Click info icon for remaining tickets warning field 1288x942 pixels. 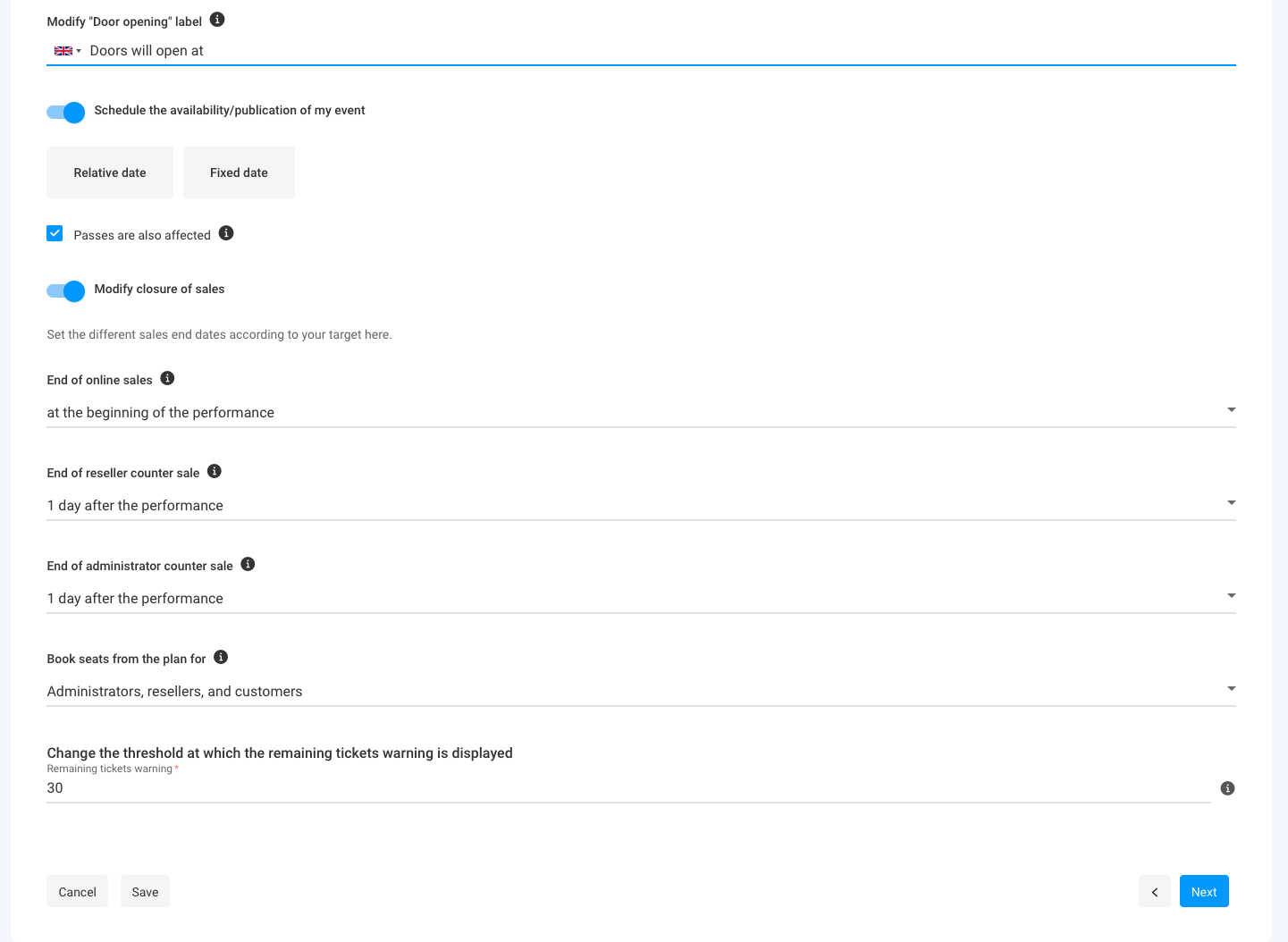click(1227, 788)
